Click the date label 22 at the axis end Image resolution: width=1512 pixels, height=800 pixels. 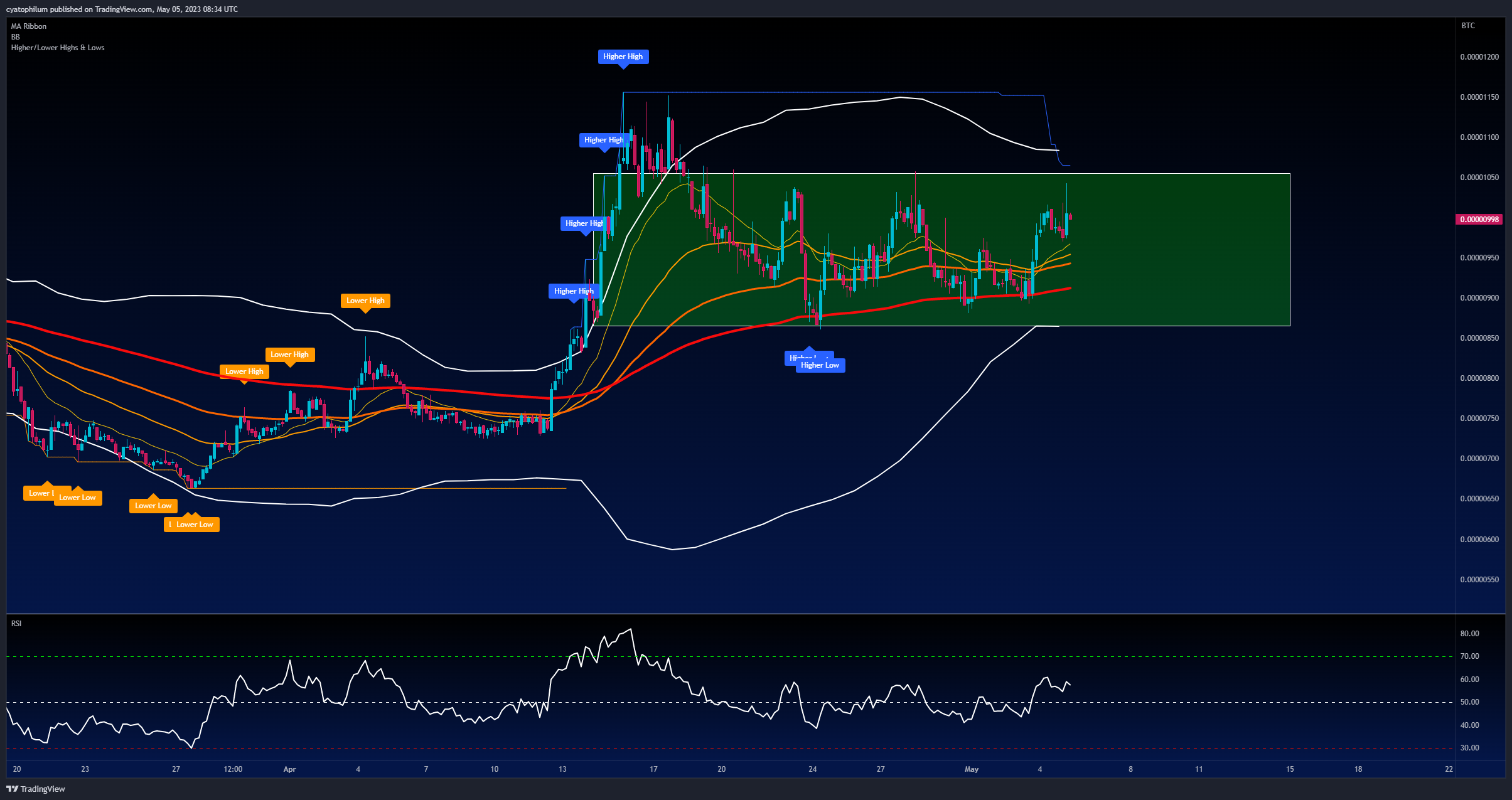[1449, 769]
